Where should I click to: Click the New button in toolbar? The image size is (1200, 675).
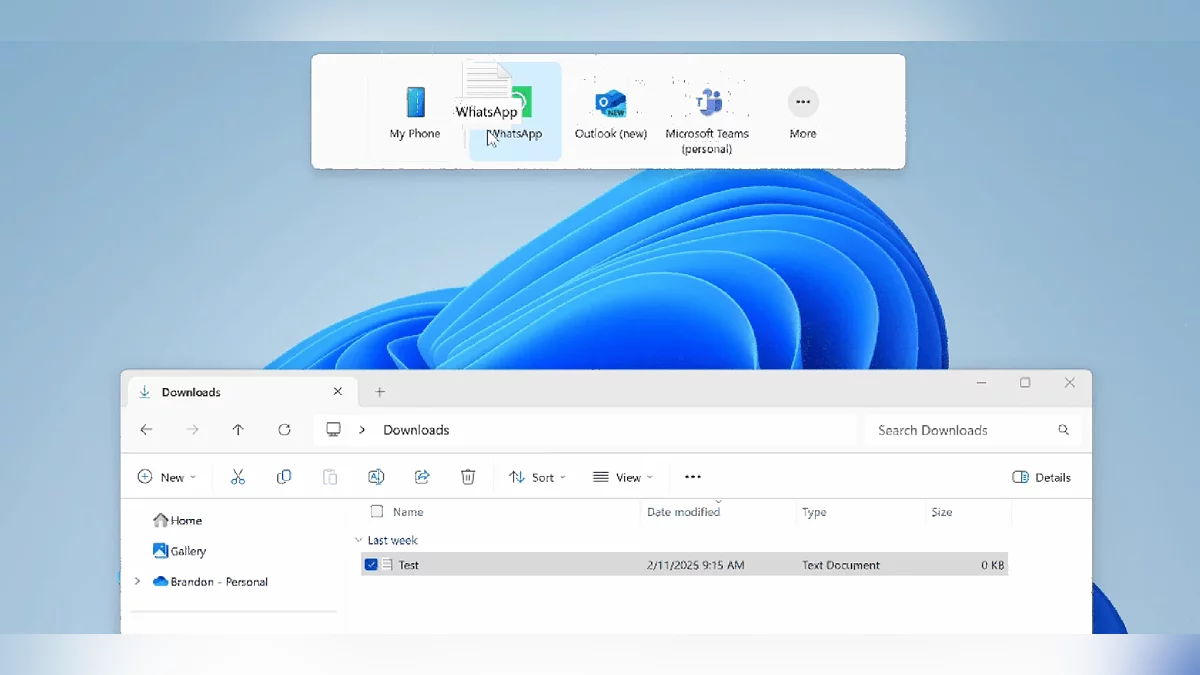click(x=166, y=477)
